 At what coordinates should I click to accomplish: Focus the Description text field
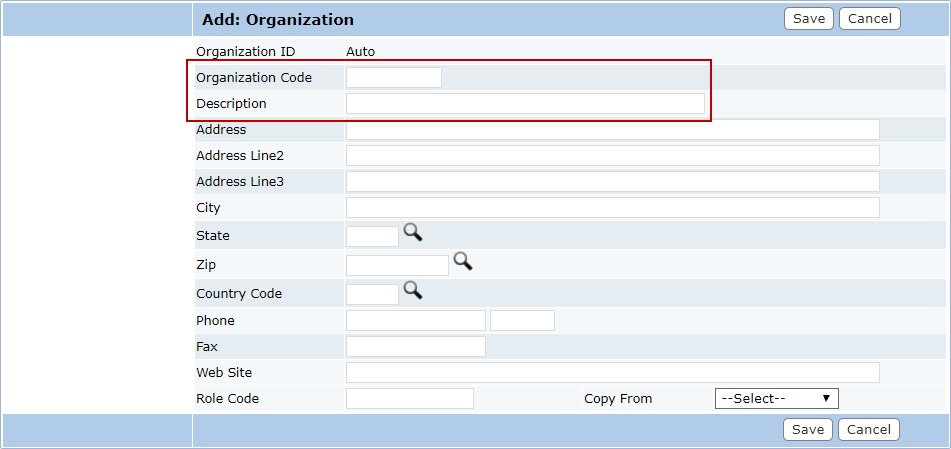pyautogui.click(x=525, y=104)
